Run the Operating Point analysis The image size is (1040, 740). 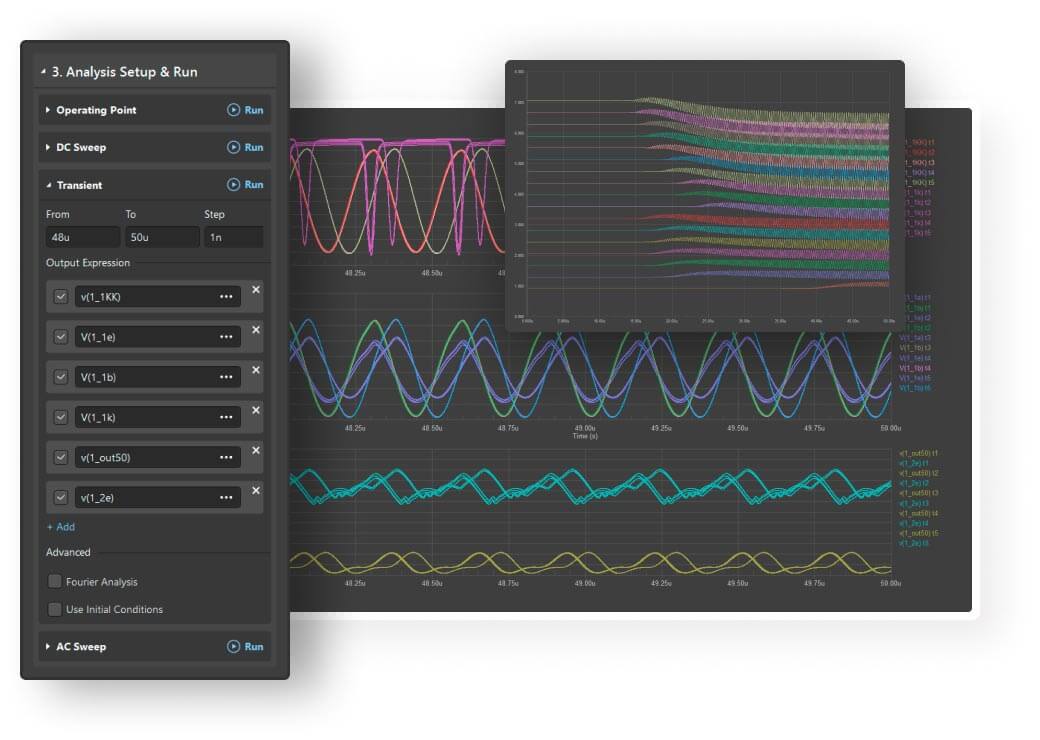[x=245, y=110]
